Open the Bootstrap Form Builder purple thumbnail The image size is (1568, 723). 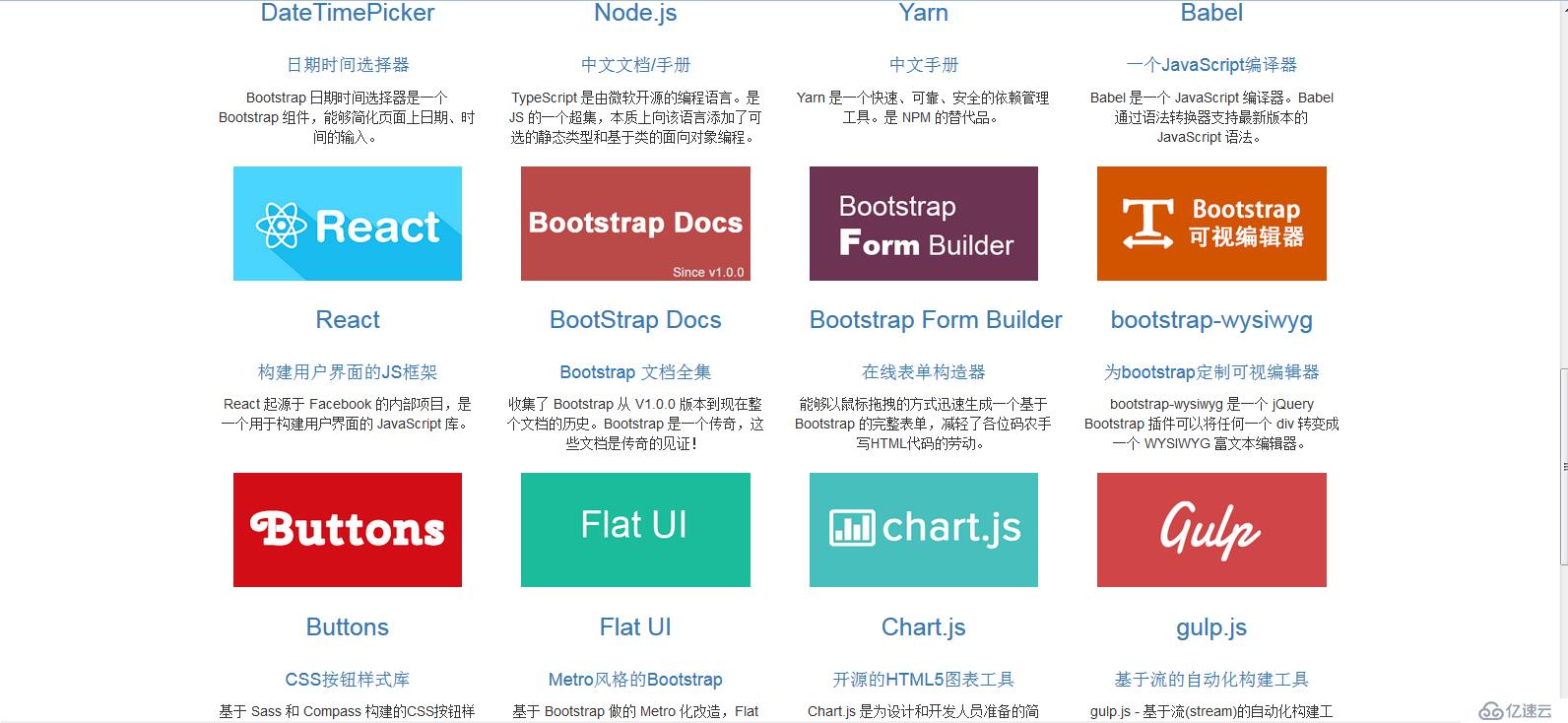tap(924, 224)
